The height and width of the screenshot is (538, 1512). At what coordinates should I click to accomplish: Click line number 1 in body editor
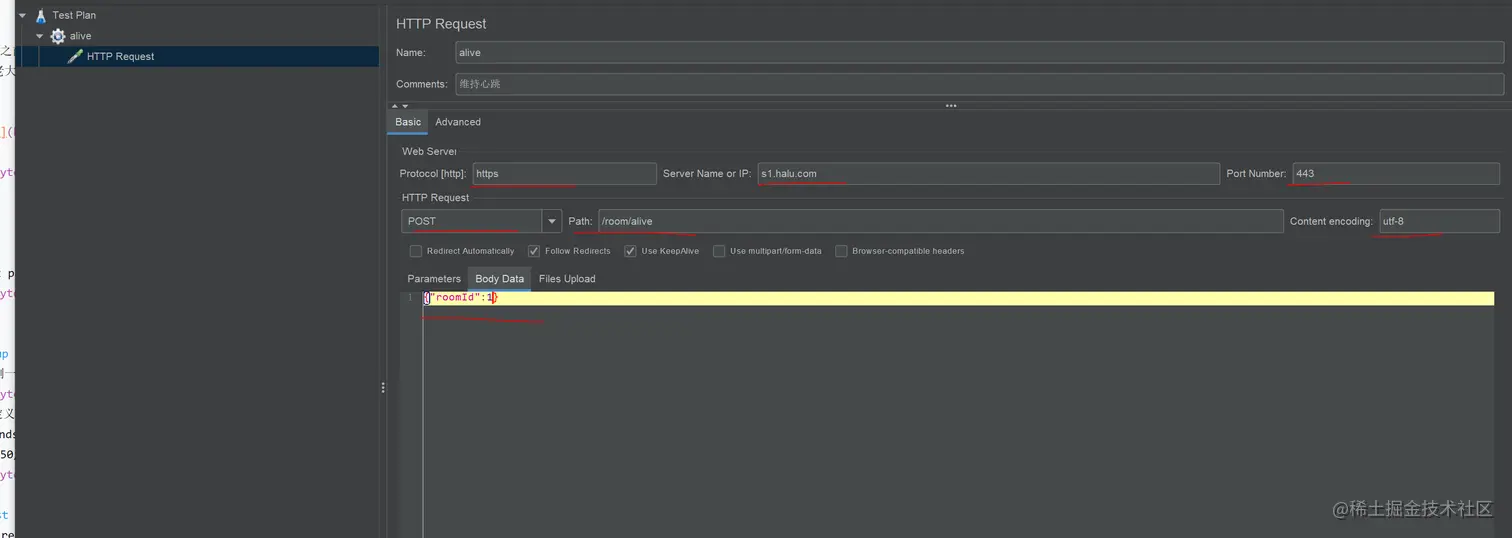[409, 298]
